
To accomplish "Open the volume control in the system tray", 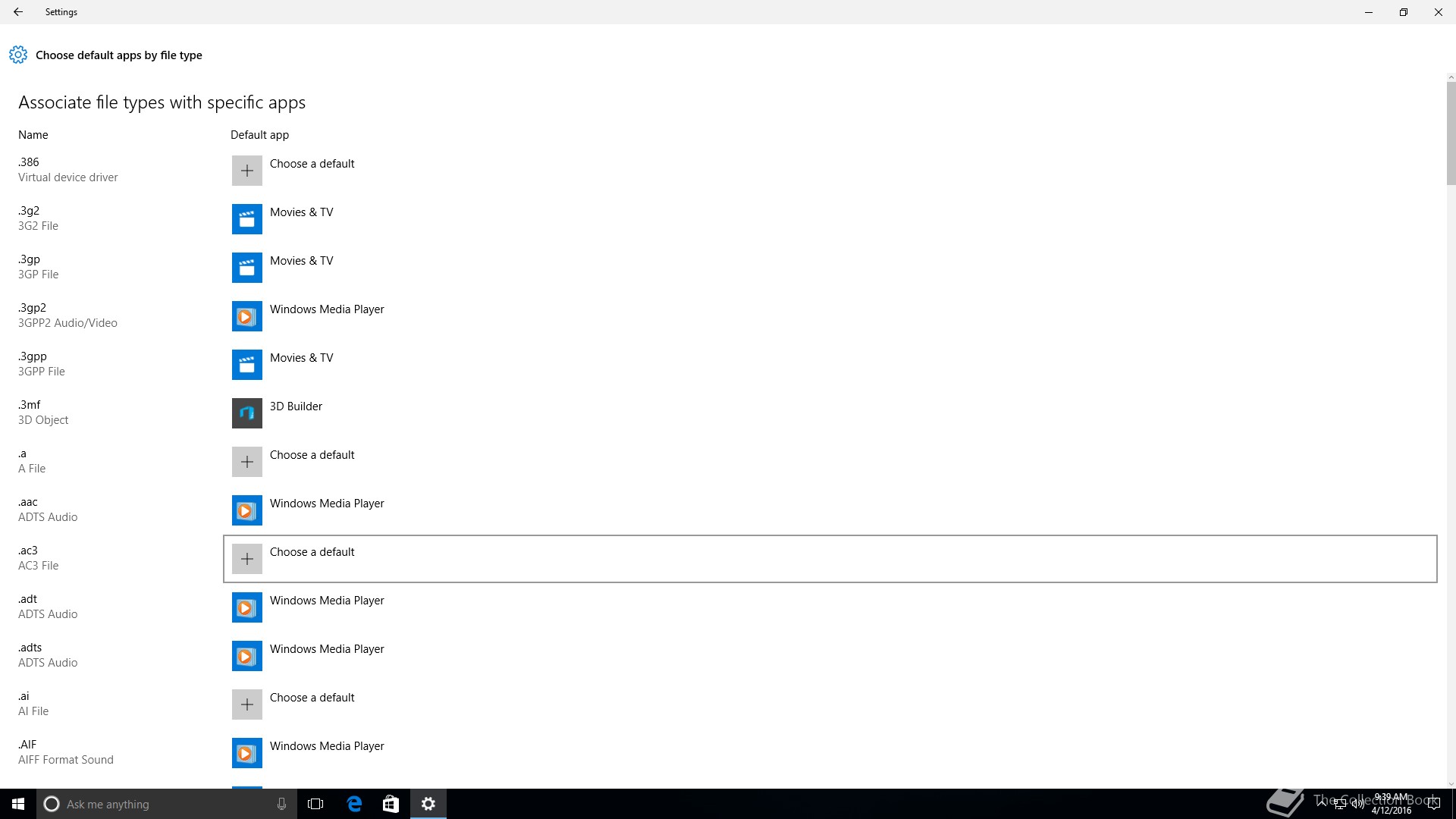I will (x=1357, y=804).
